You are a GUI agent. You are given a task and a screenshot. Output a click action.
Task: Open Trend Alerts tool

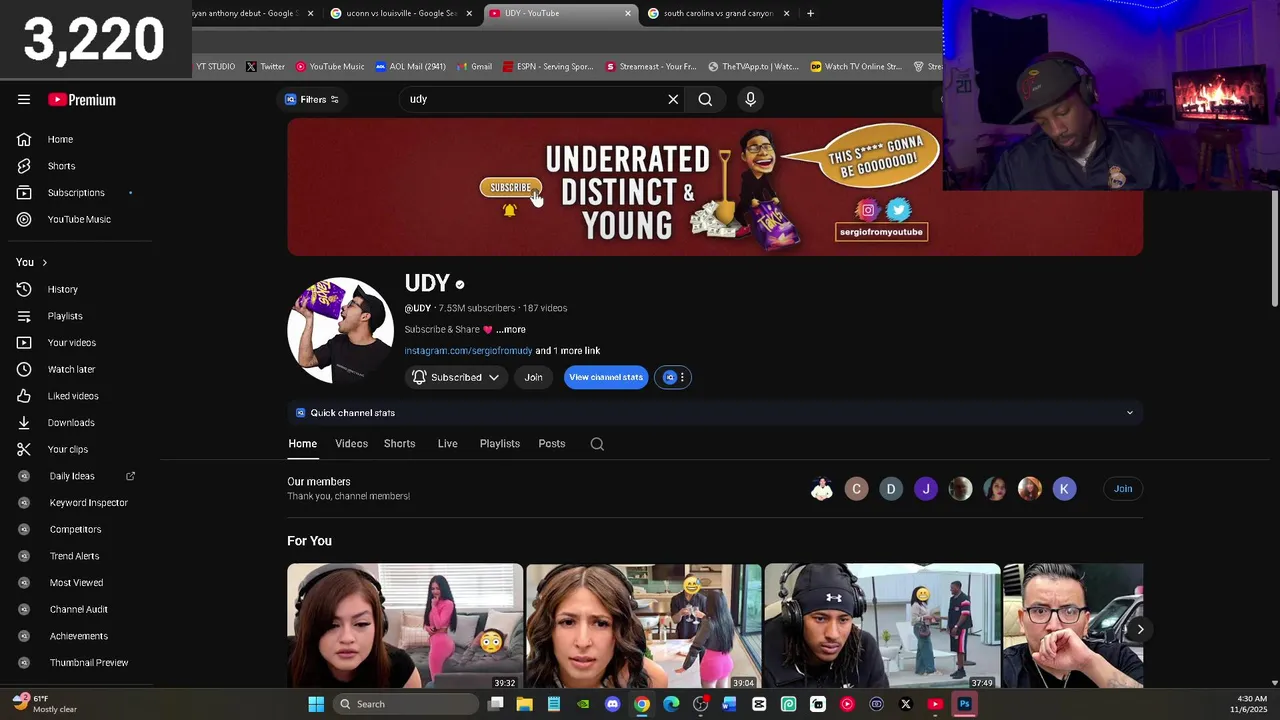(x=75, y=556)
